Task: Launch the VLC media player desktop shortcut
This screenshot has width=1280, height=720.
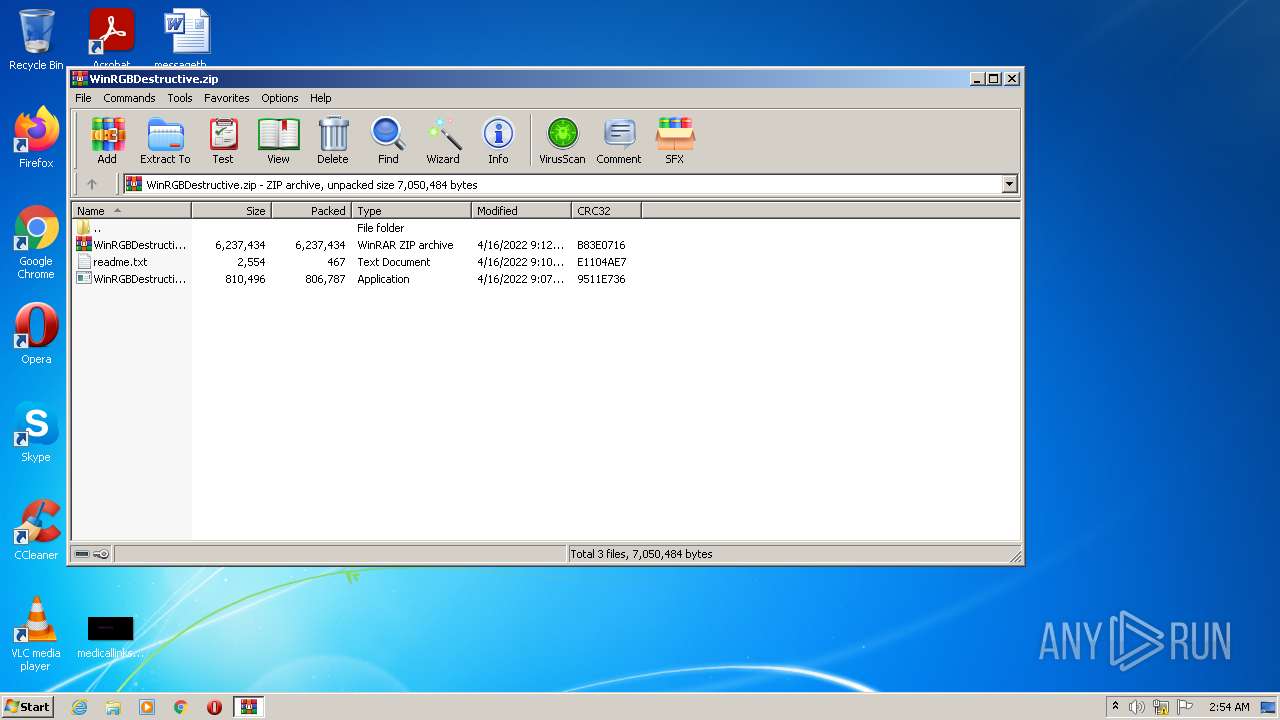Action: [36, 634]
